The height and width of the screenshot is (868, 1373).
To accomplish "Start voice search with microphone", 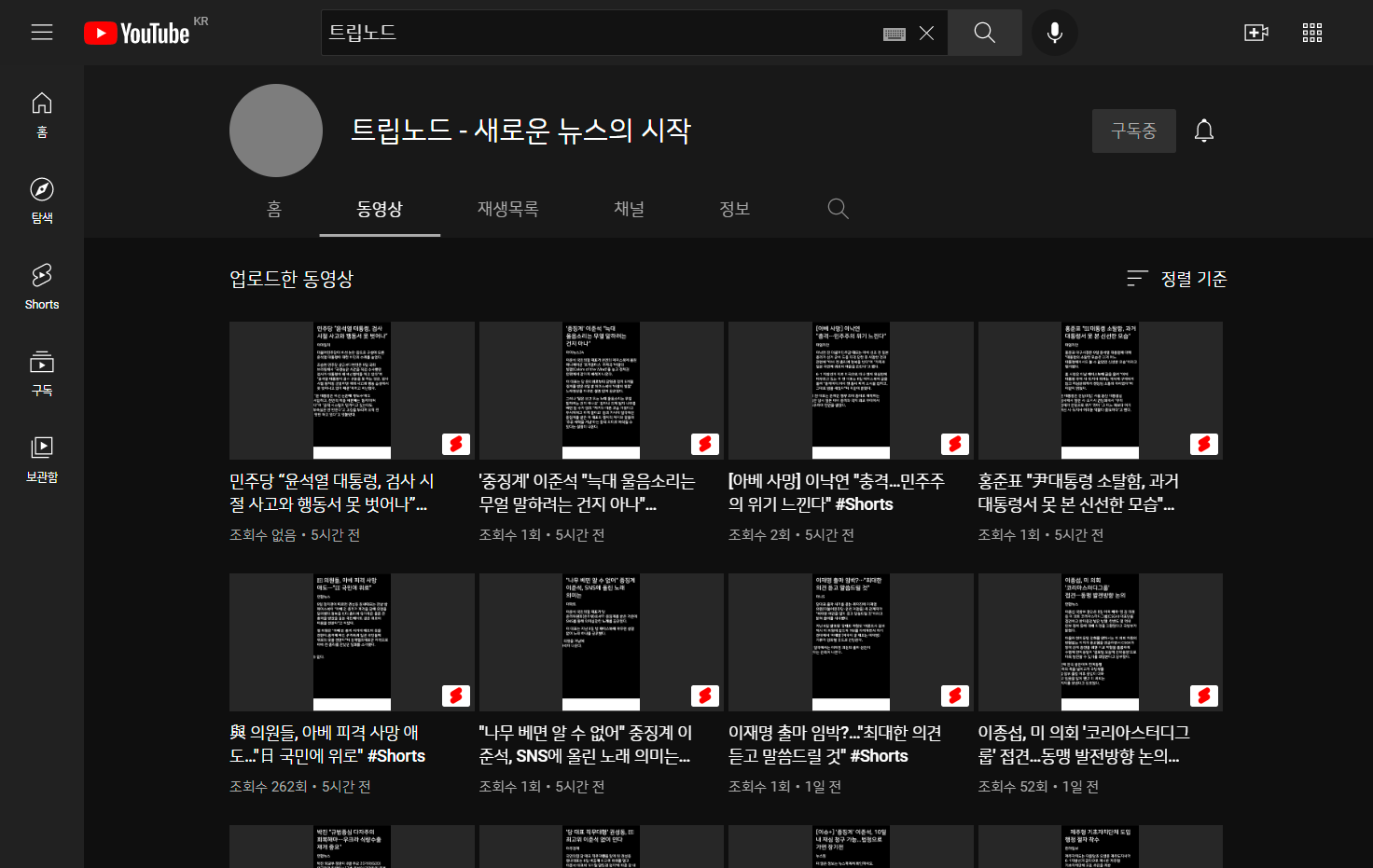I will pos(1054,33).
